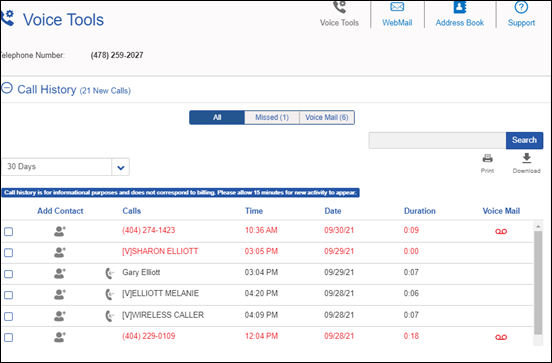Check the box for Gary Elliott row

click(x=8, y=274)
